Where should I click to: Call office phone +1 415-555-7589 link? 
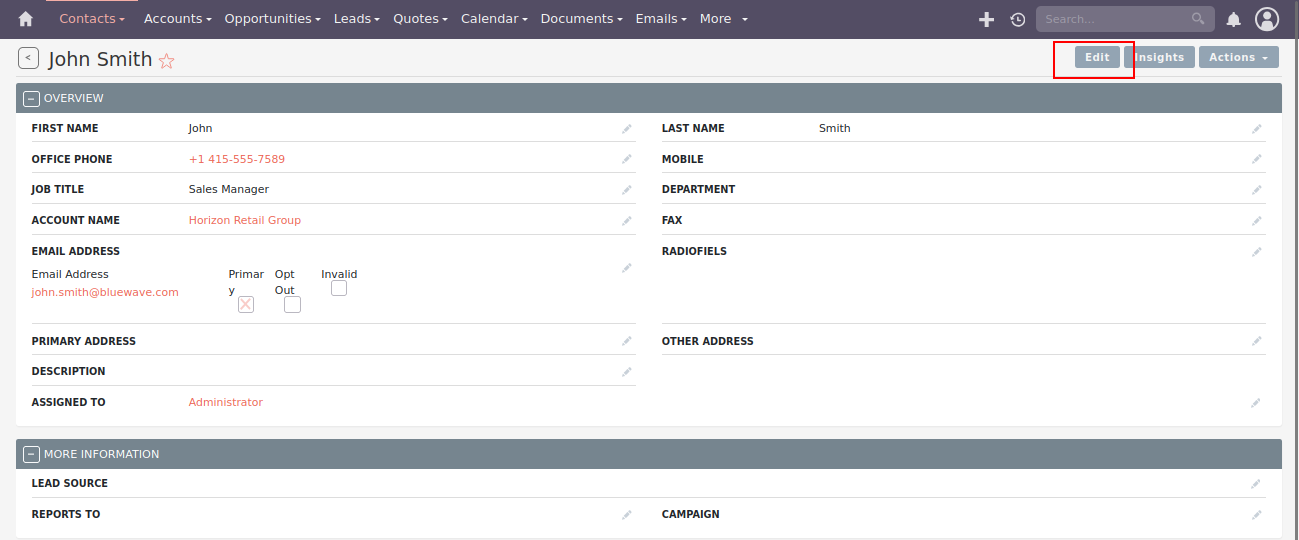[x=237, y=159]
